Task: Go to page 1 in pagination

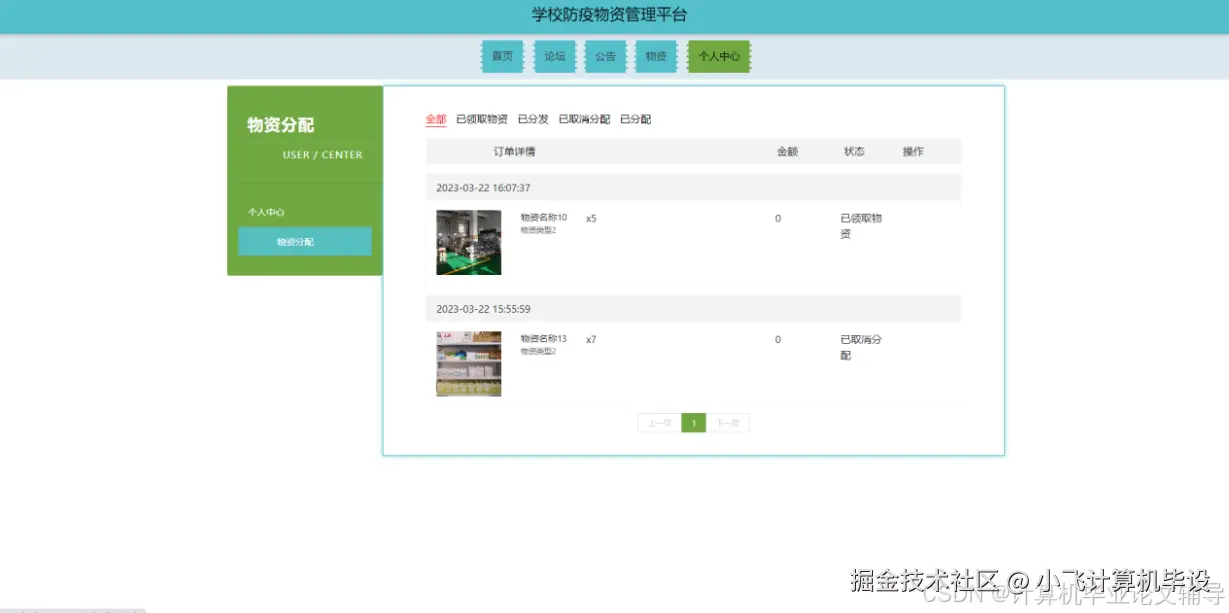Action: [x=694, y=423]
